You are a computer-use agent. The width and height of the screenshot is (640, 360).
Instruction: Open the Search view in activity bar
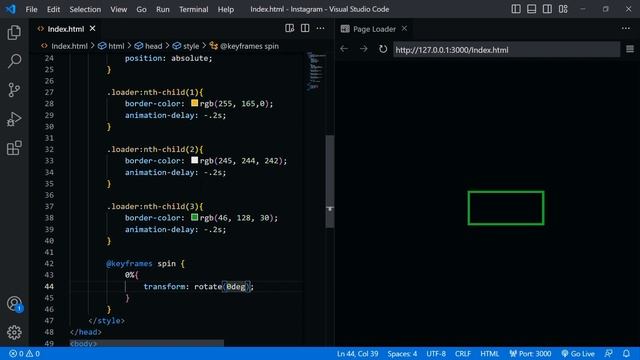14,61
